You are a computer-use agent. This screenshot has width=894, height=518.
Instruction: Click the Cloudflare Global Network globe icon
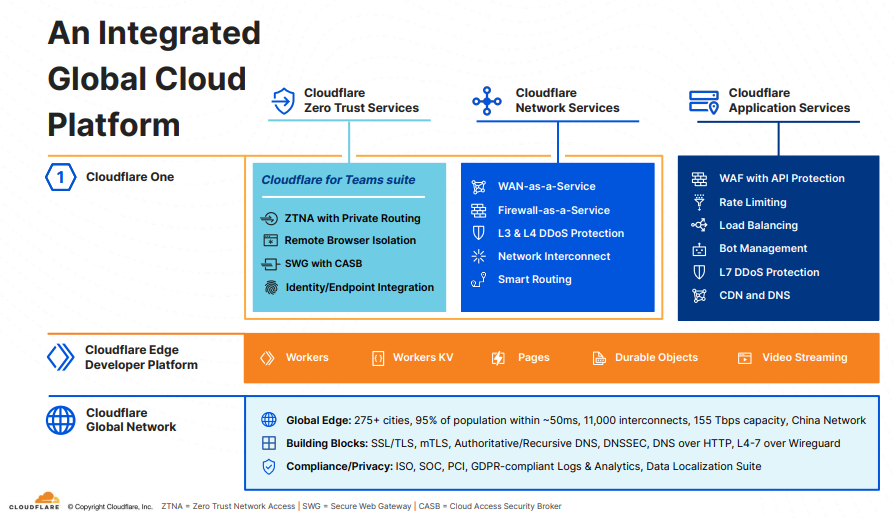pyautogui.click(x=60, y=420)
